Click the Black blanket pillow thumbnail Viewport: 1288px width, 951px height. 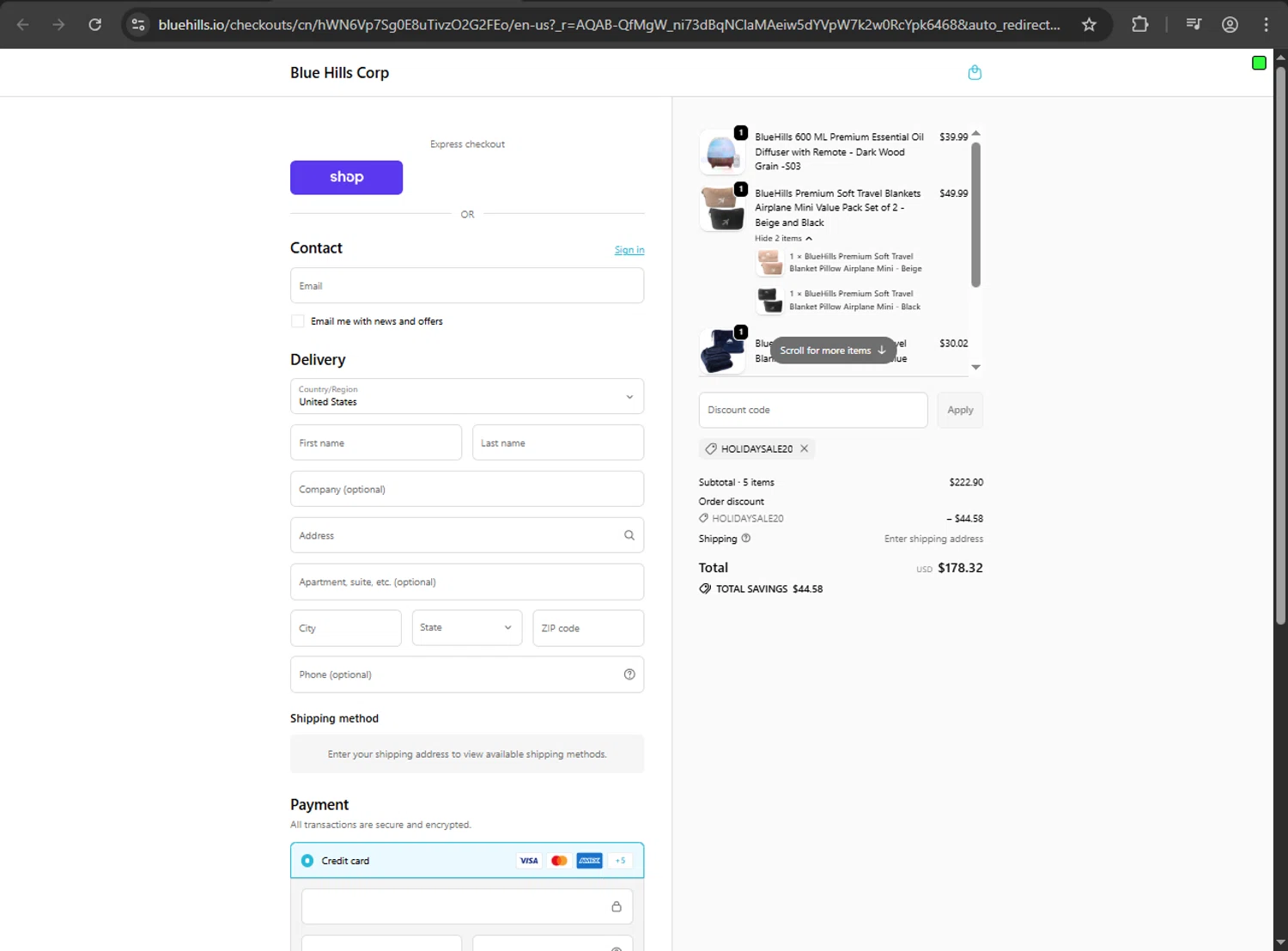pyautogui.click(x=769, y=301)
